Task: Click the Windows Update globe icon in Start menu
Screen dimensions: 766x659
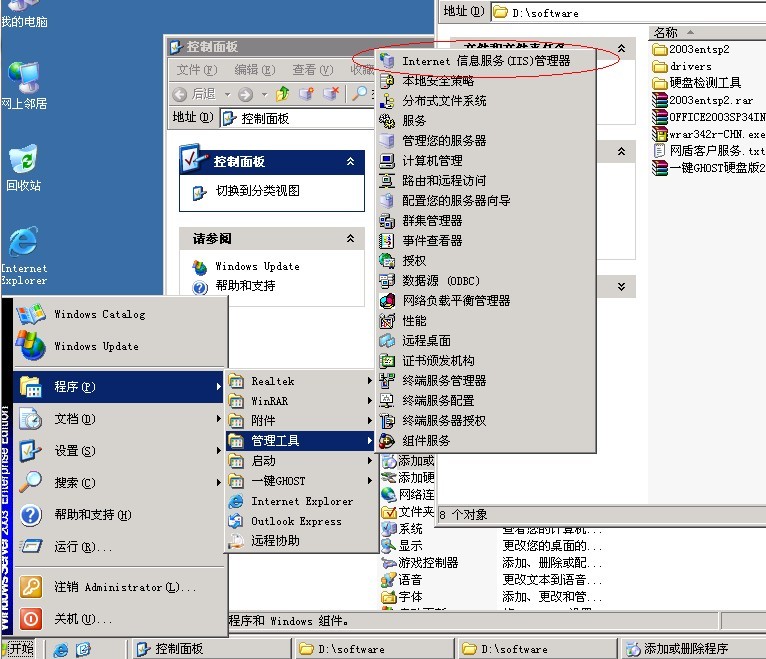Action: (x=31, y=346)
